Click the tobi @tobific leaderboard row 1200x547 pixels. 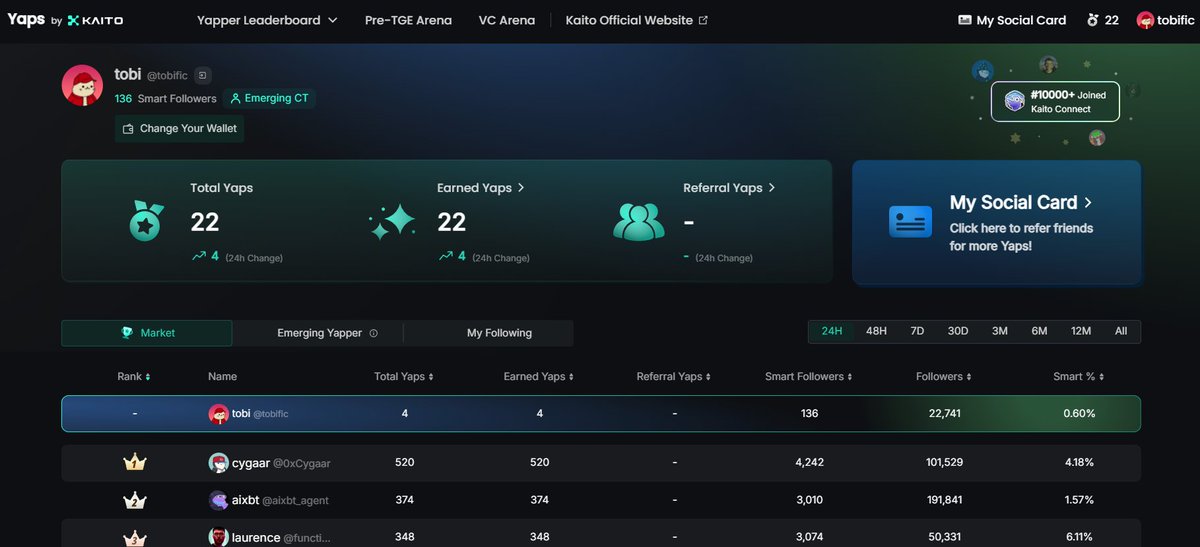(x=601, y=413)
